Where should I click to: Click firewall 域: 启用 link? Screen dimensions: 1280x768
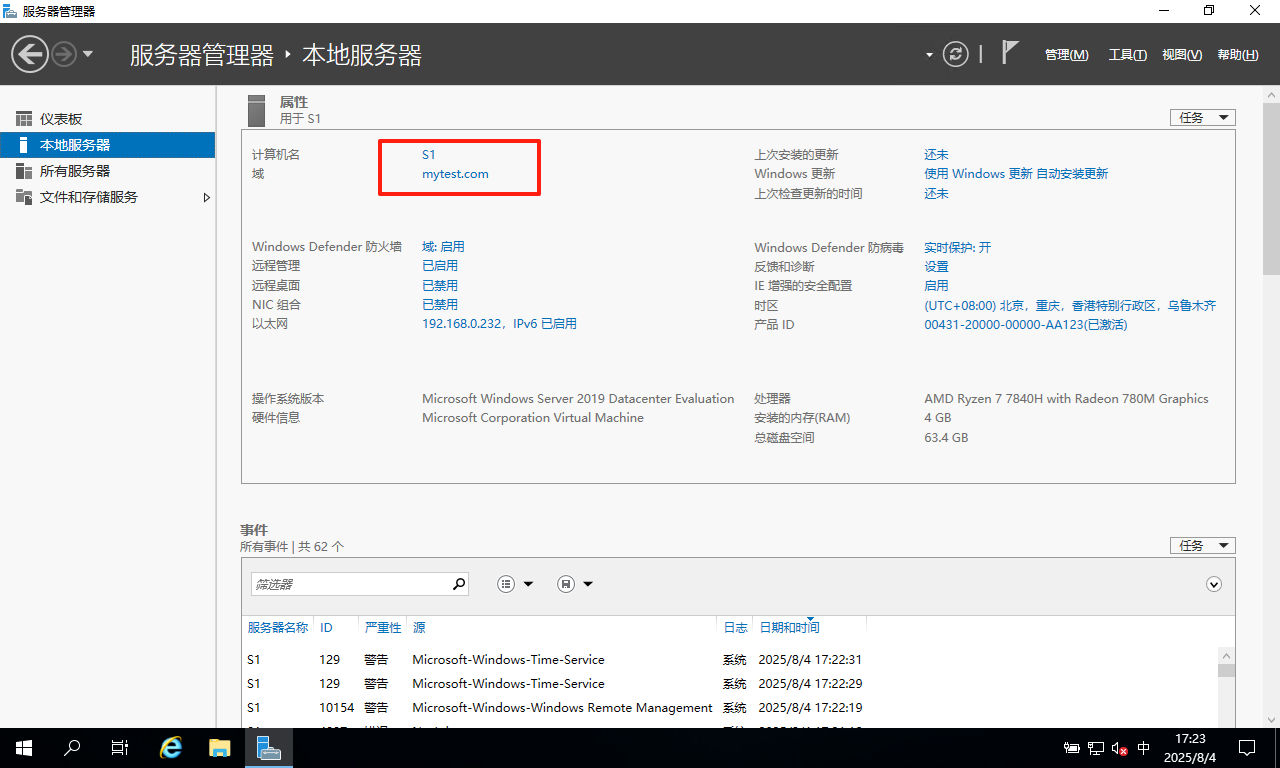tap(443, 247)
